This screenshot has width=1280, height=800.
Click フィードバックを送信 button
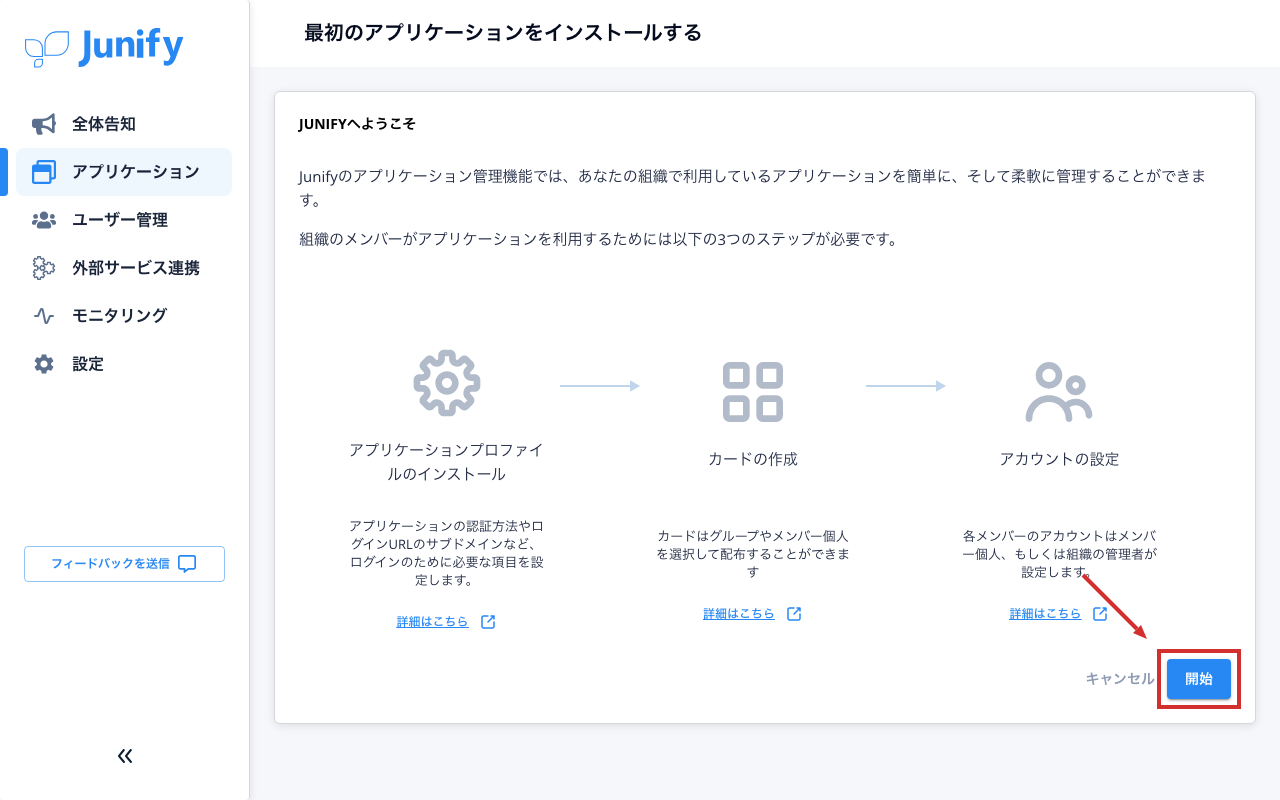(124, 564)
